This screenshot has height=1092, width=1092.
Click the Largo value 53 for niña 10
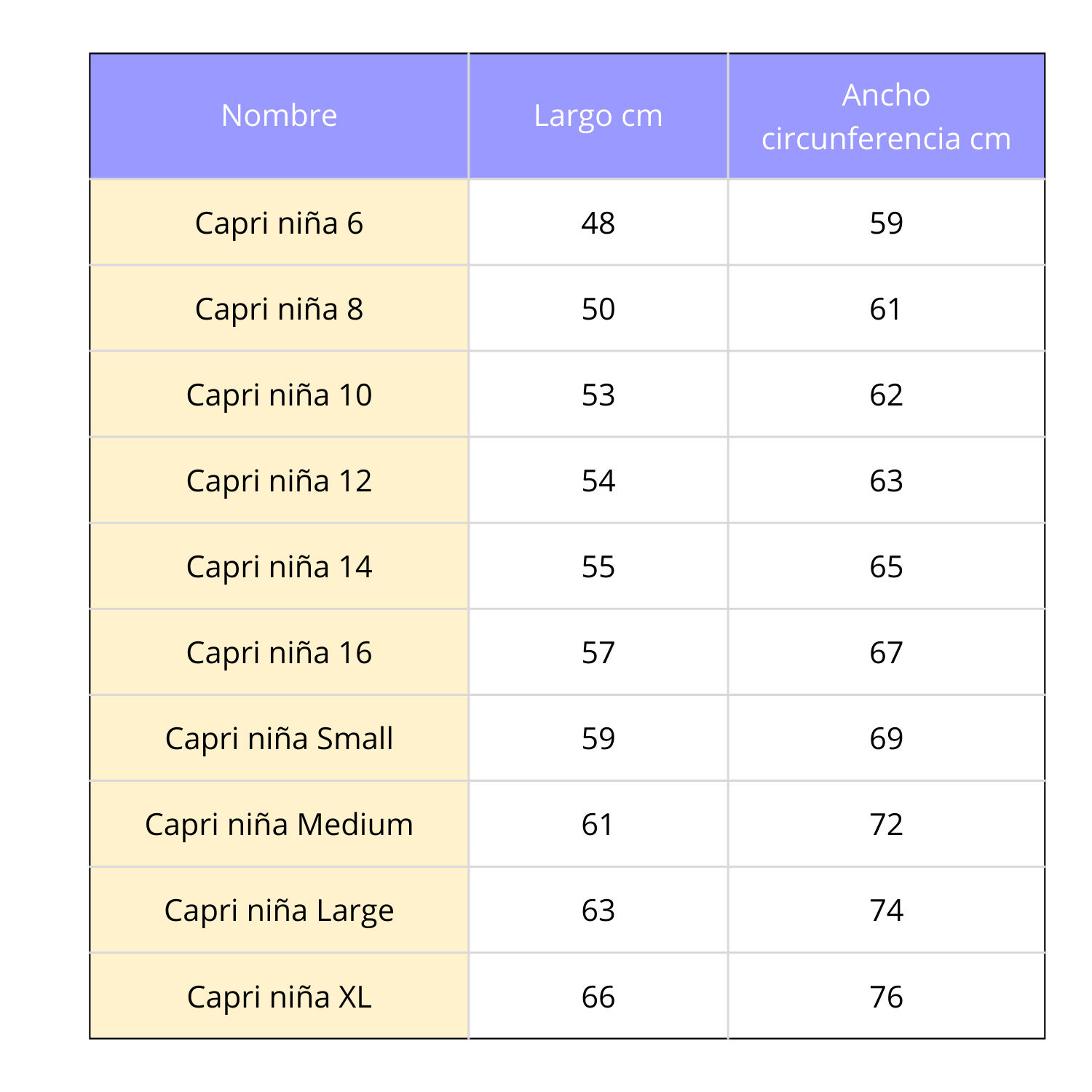coord(598,395)
